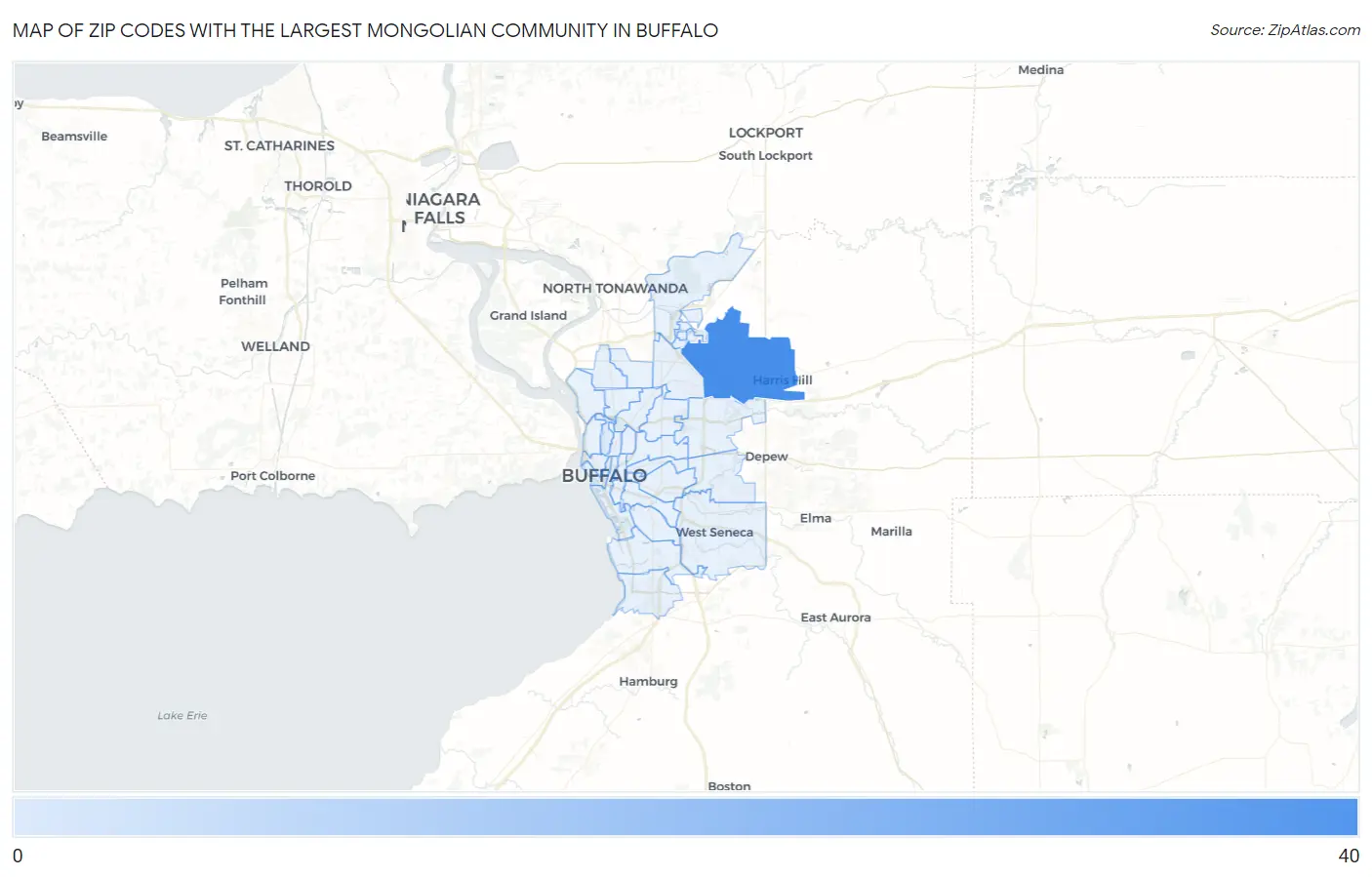Click the Marilla label
This screenshot has height=877, width=1372.
(x=891, y=532)
